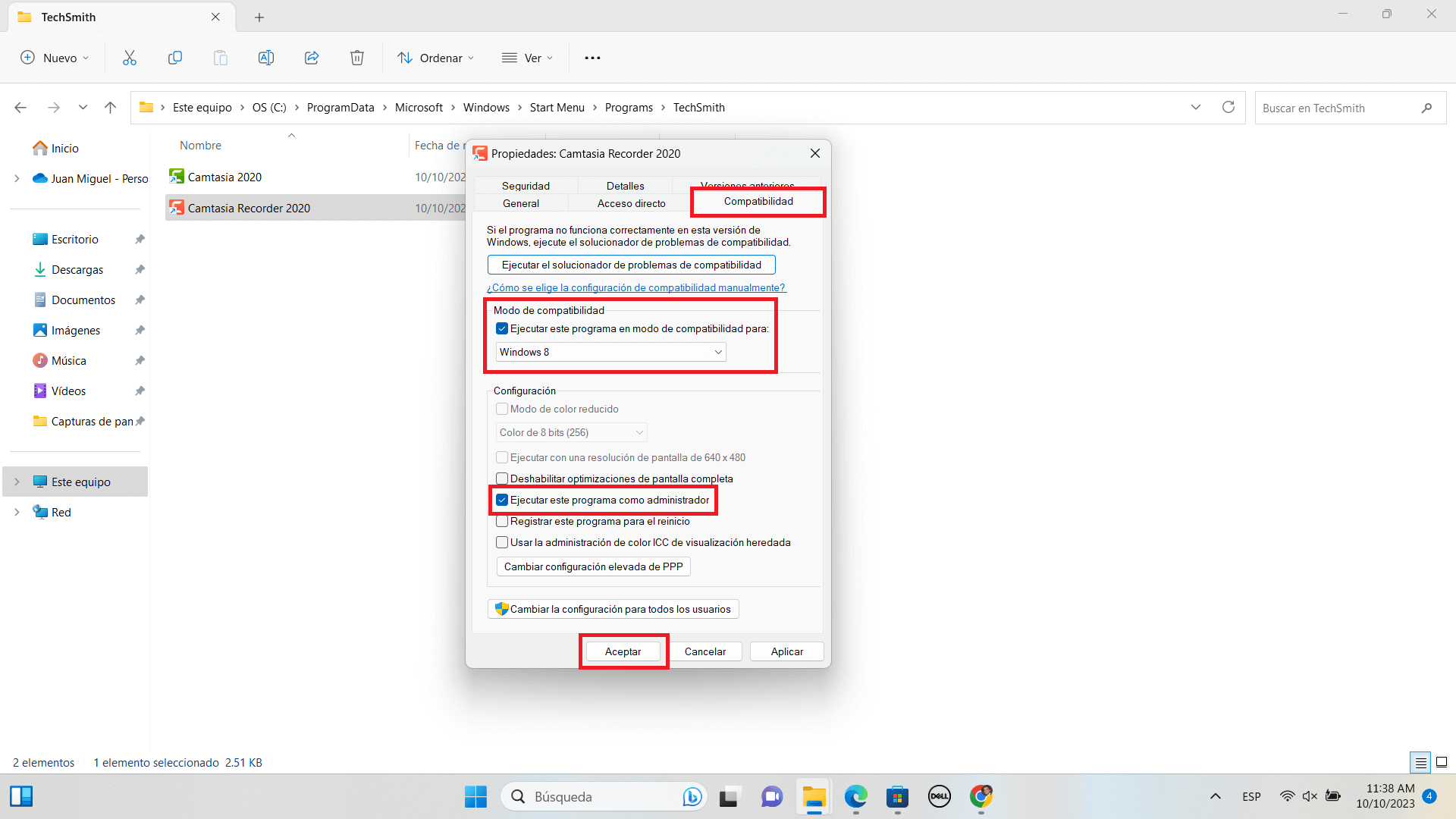Enable Usar la administración de color ICC

click(502, 542)
